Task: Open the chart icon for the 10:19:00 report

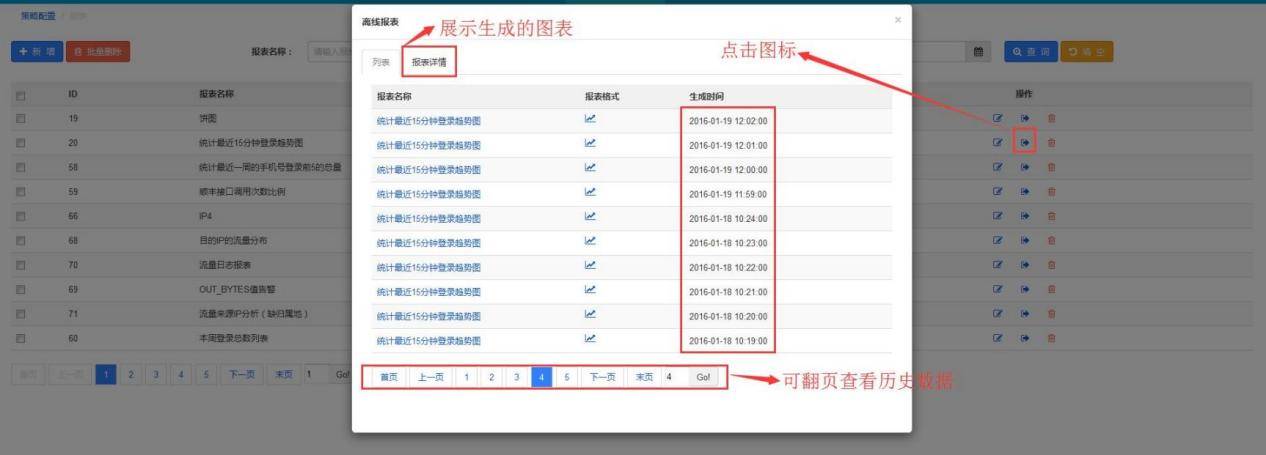Action: [x=590, y=339]
